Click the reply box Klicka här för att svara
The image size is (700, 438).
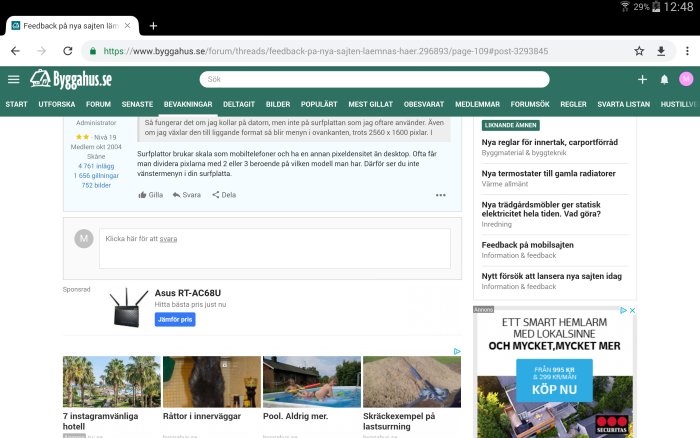coord(275,249)
